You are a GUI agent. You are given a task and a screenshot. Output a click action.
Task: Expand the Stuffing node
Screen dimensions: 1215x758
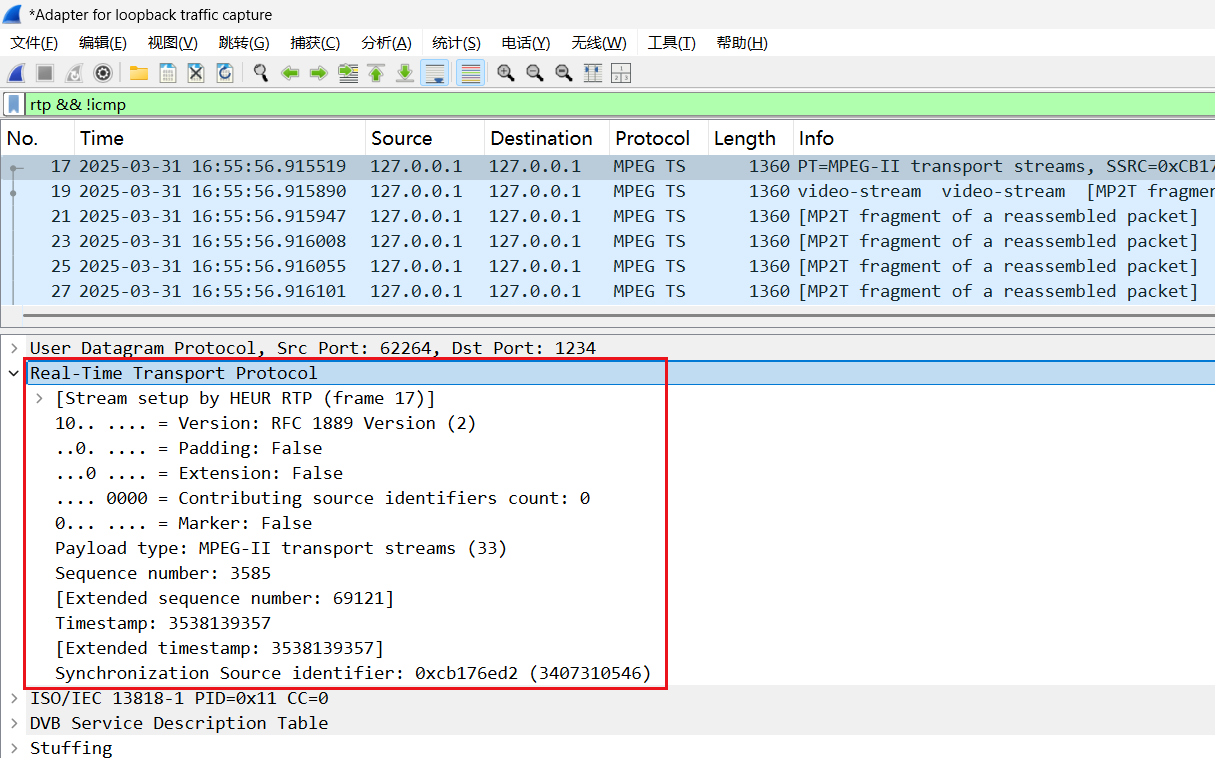[x=14, y=748]
